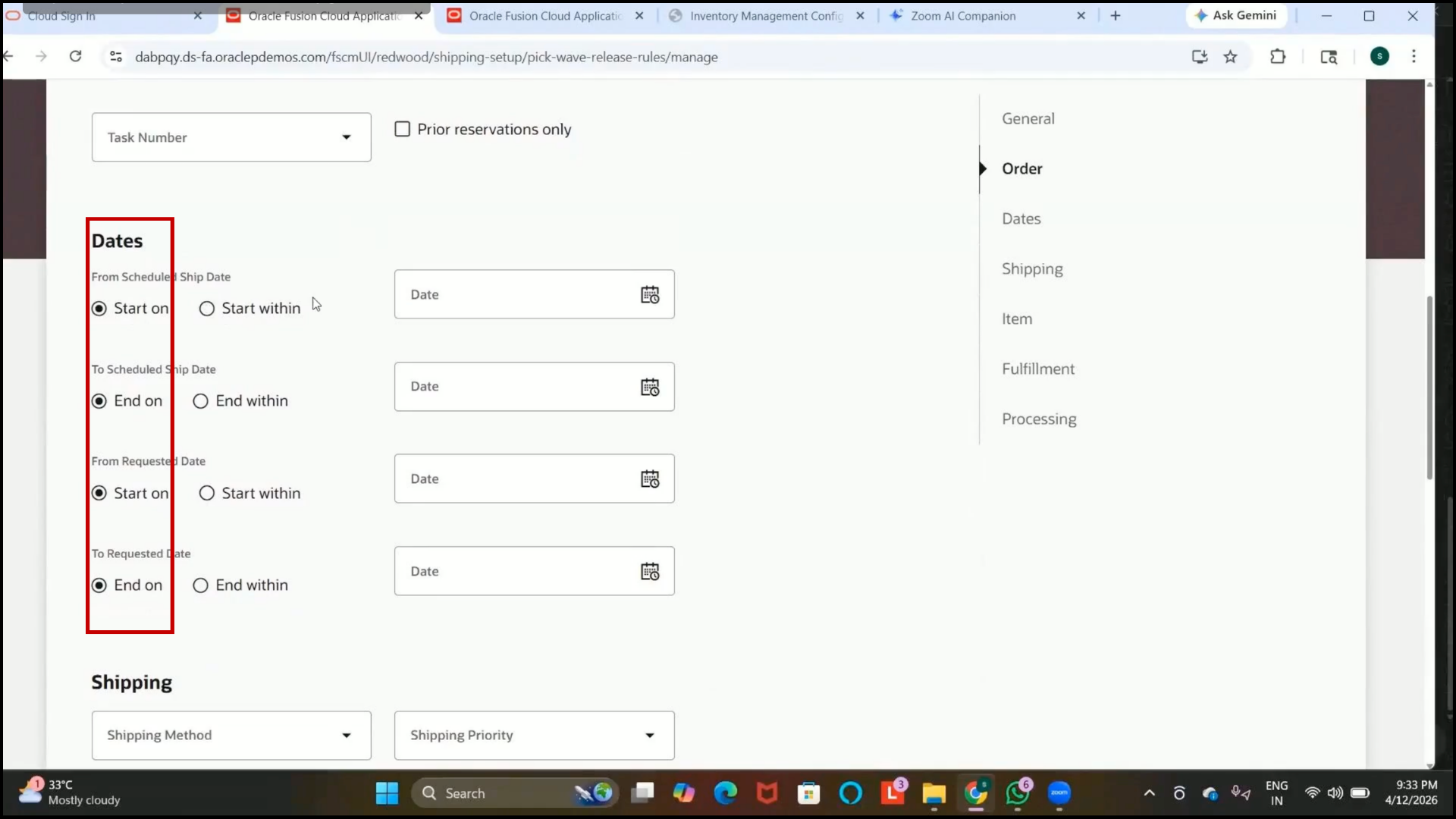Open calendar picker for From Requested Date

(x=650, y=479)
